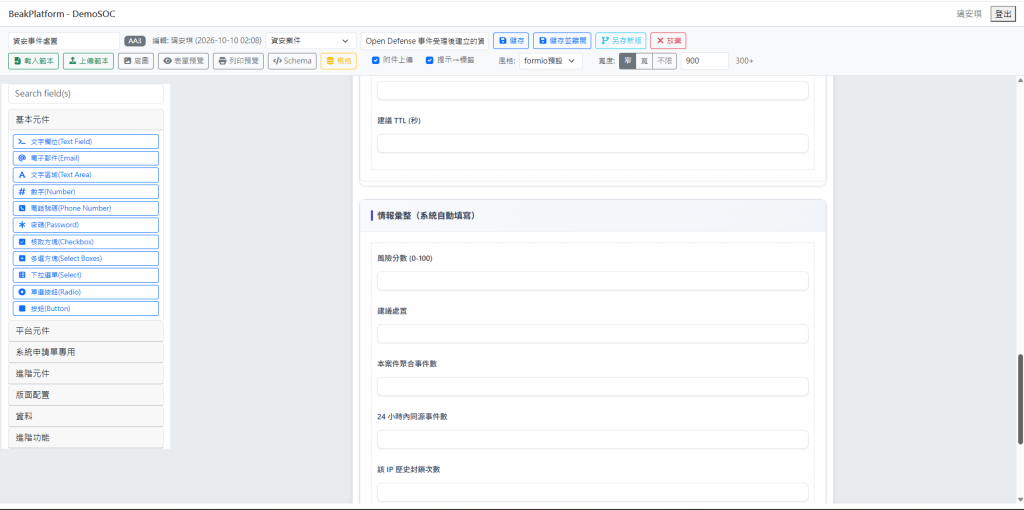This screenshot has height=510, width=1024.
Task: Click the width input showing 900
Action: tap(705, 61)
